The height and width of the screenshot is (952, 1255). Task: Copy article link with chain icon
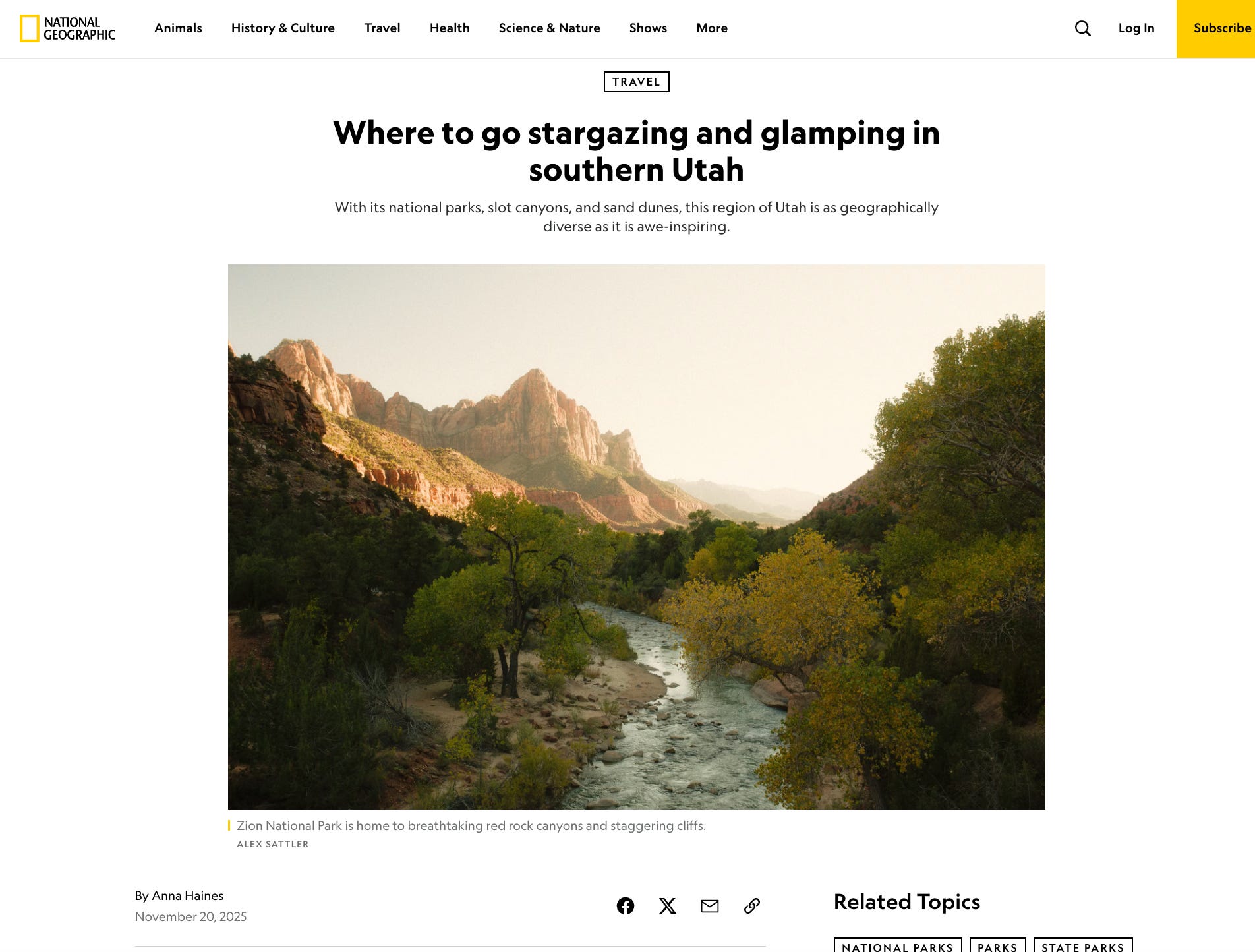[752, 906]
